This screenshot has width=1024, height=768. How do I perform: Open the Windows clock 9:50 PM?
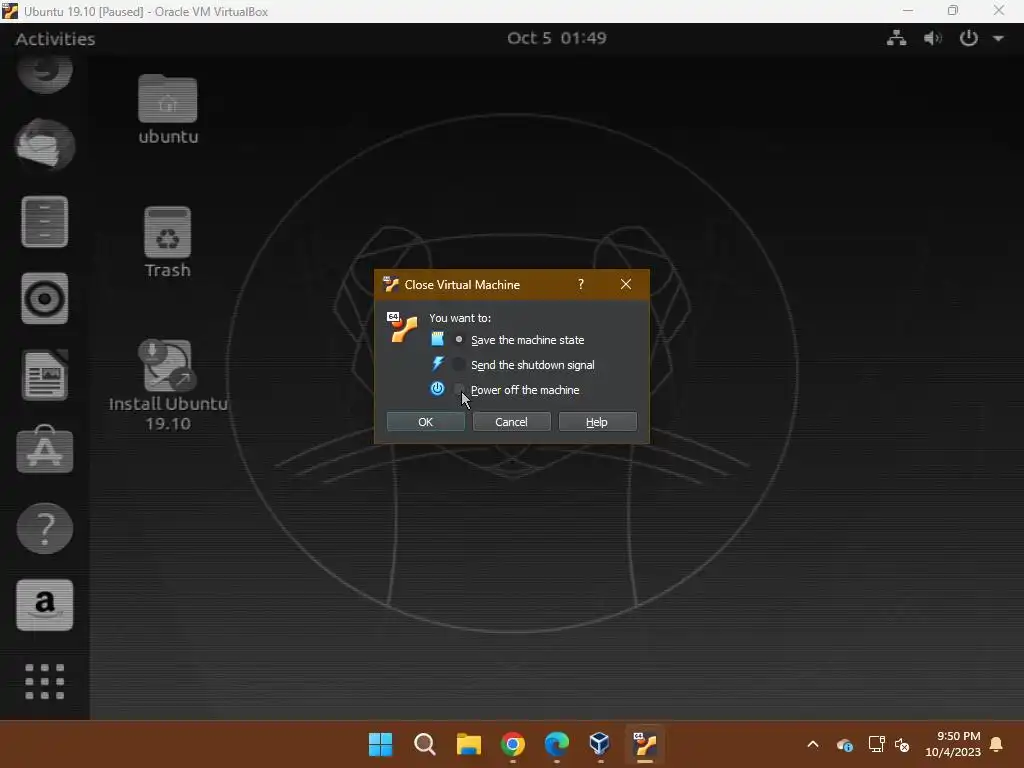pyautogui.click(x=953, y=744)
